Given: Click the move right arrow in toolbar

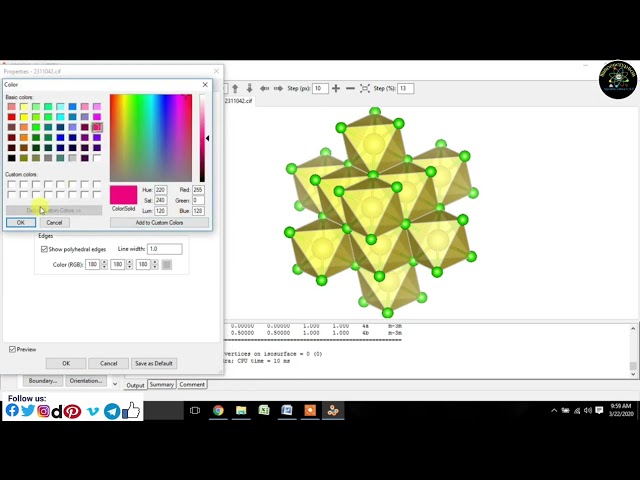Looking at the screenshot, I should coord(278,88).
